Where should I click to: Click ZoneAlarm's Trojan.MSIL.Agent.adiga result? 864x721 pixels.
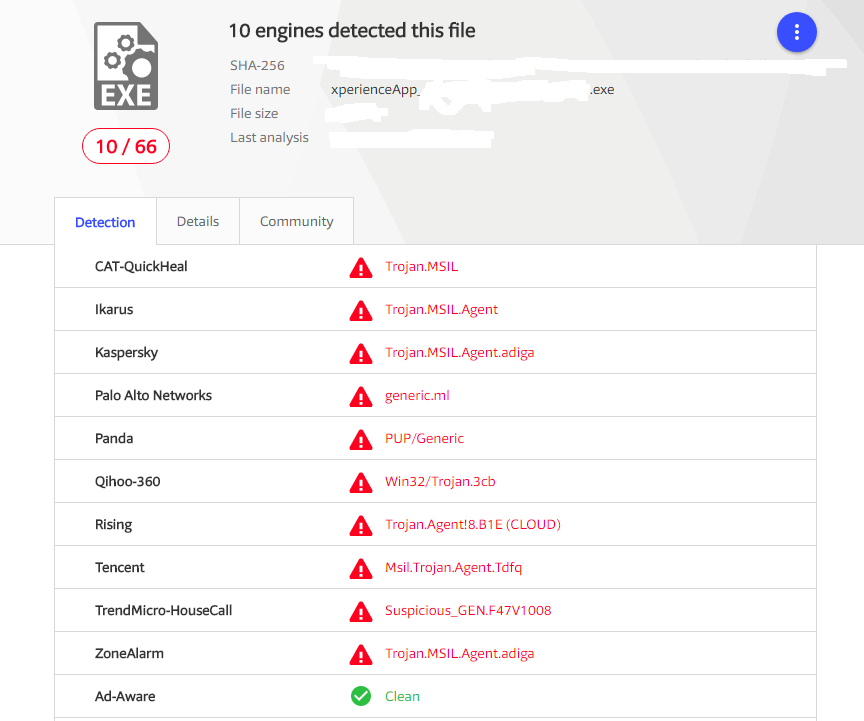click(460, 653)
